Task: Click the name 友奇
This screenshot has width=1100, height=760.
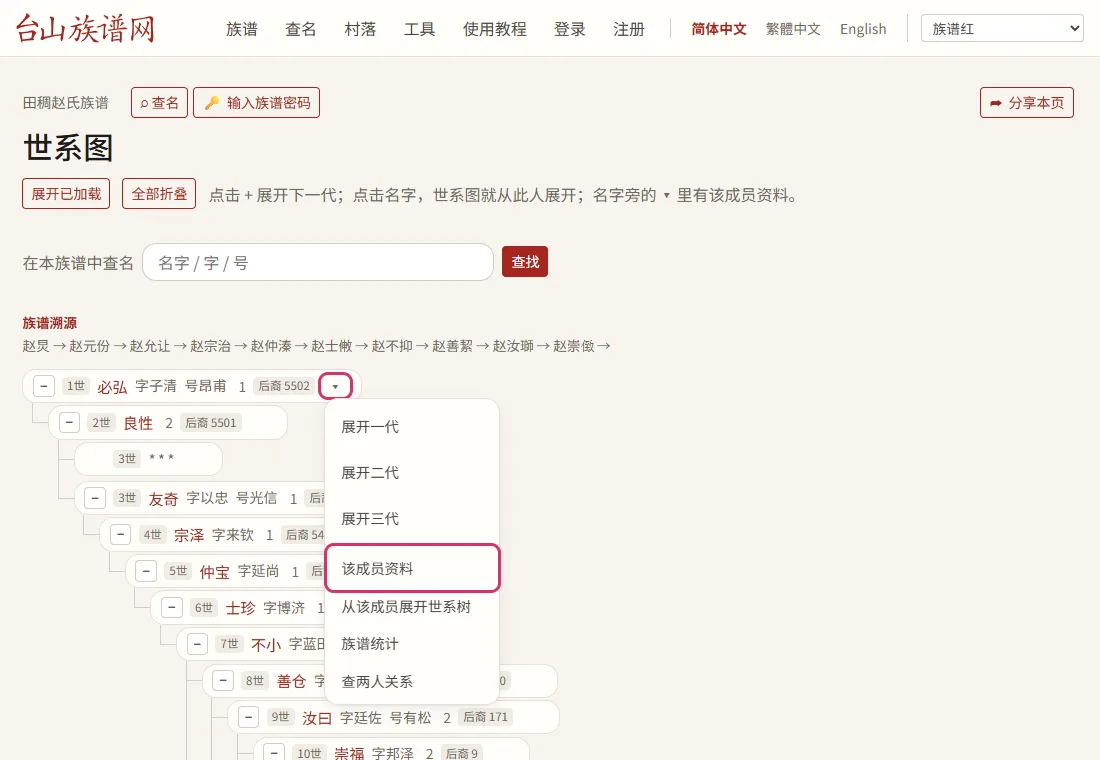Action: click(x=163, y=499)
